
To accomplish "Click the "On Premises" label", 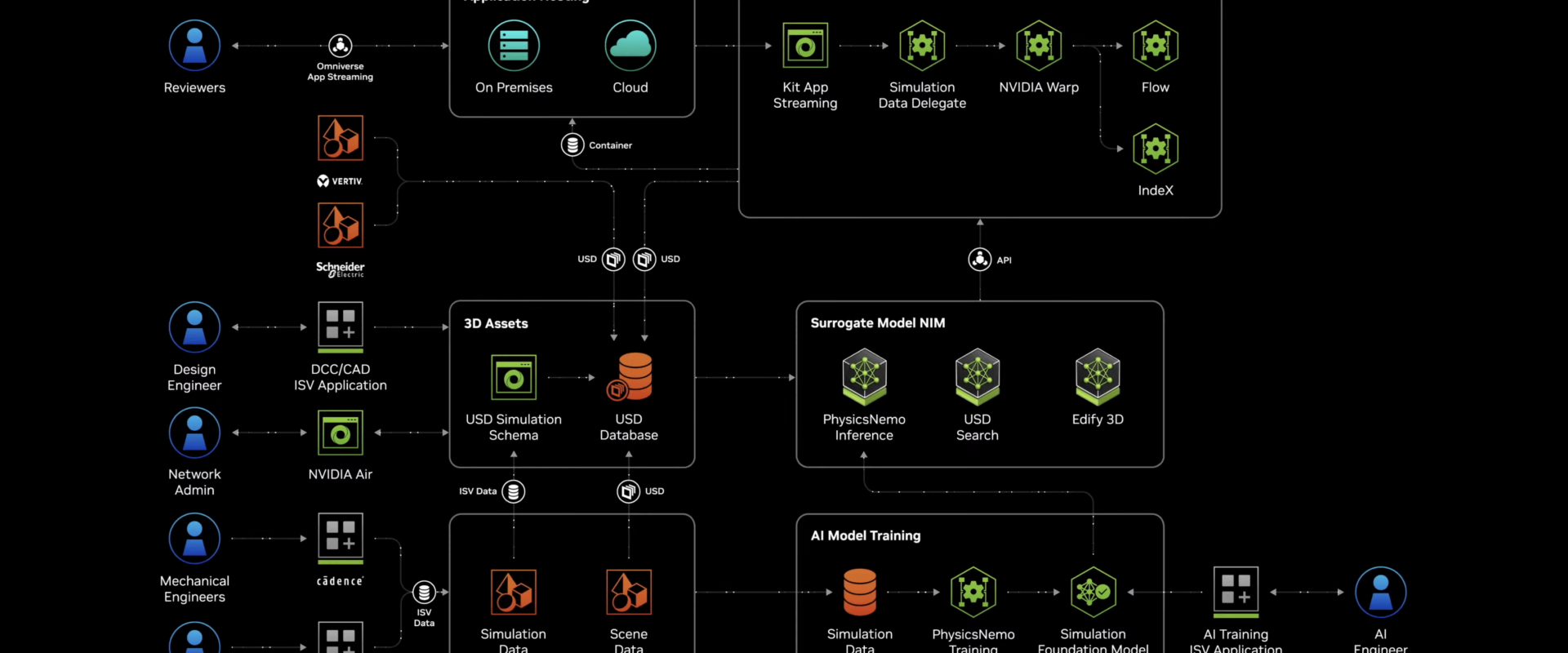I will point(514,87).
